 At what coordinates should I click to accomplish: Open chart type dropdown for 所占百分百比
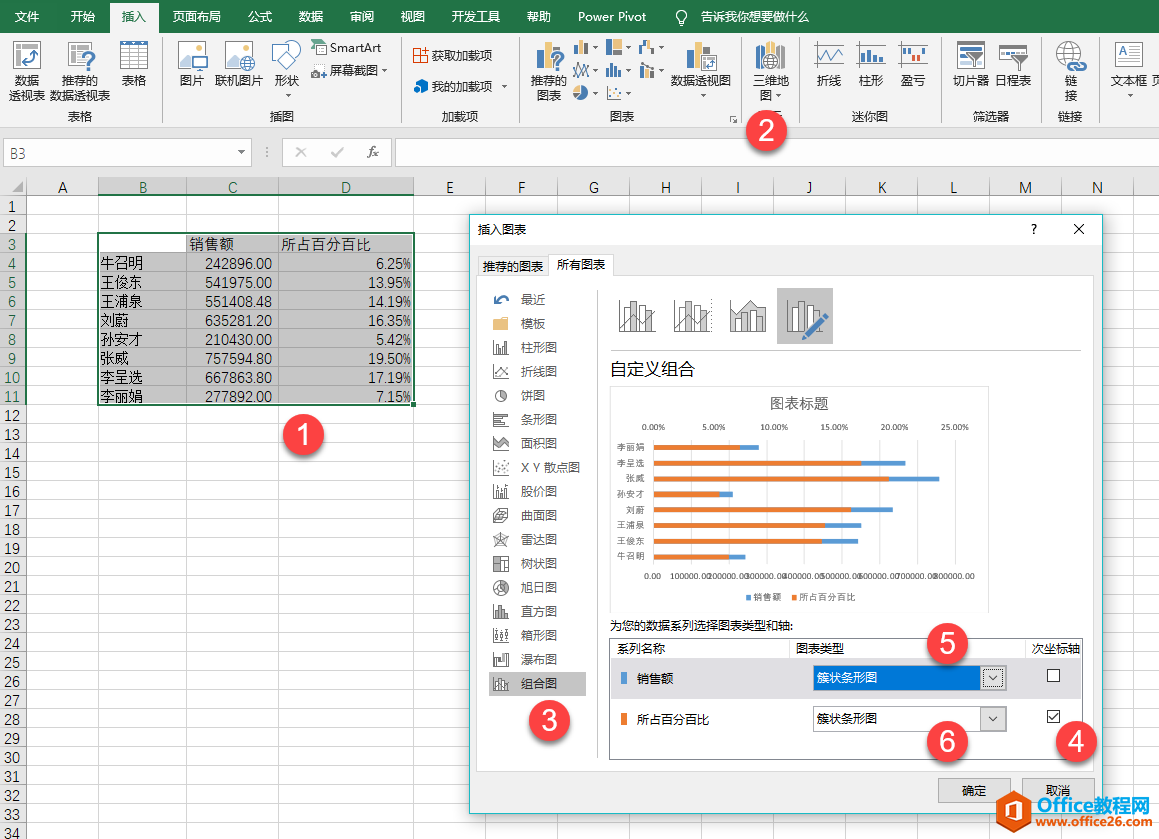[993, 719]
